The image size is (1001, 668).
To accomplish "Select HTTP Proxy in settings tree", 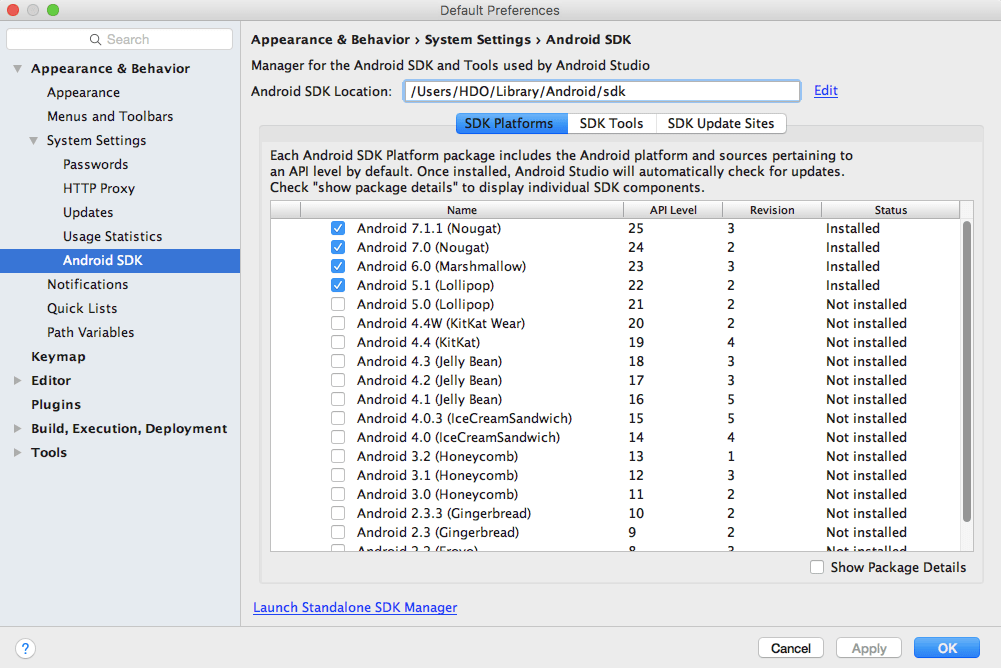I will tap(99, 188).
